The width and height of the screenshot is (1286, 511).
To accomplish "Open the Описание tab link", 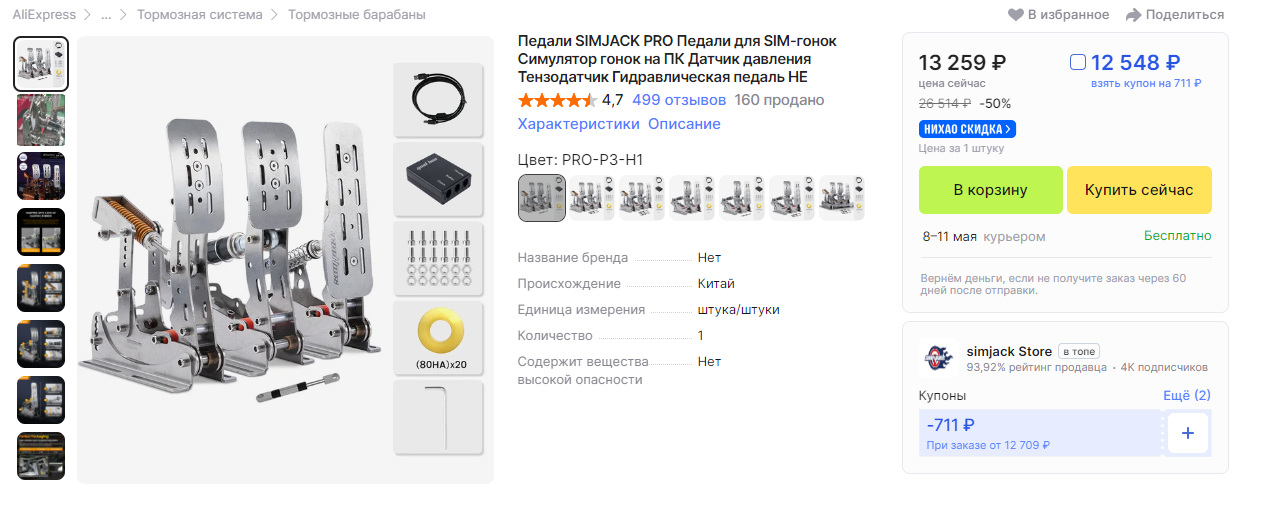I will click(x=684, y=124).
